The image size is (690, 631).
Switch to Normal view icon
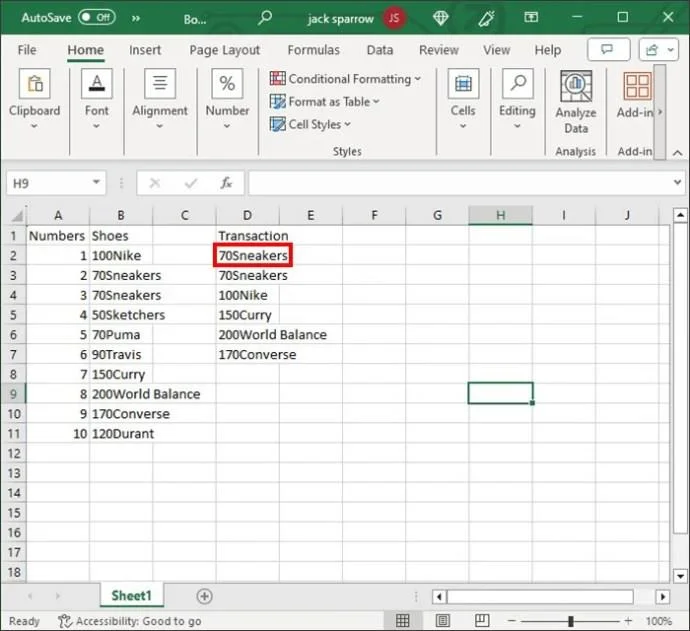coord(402,621)
